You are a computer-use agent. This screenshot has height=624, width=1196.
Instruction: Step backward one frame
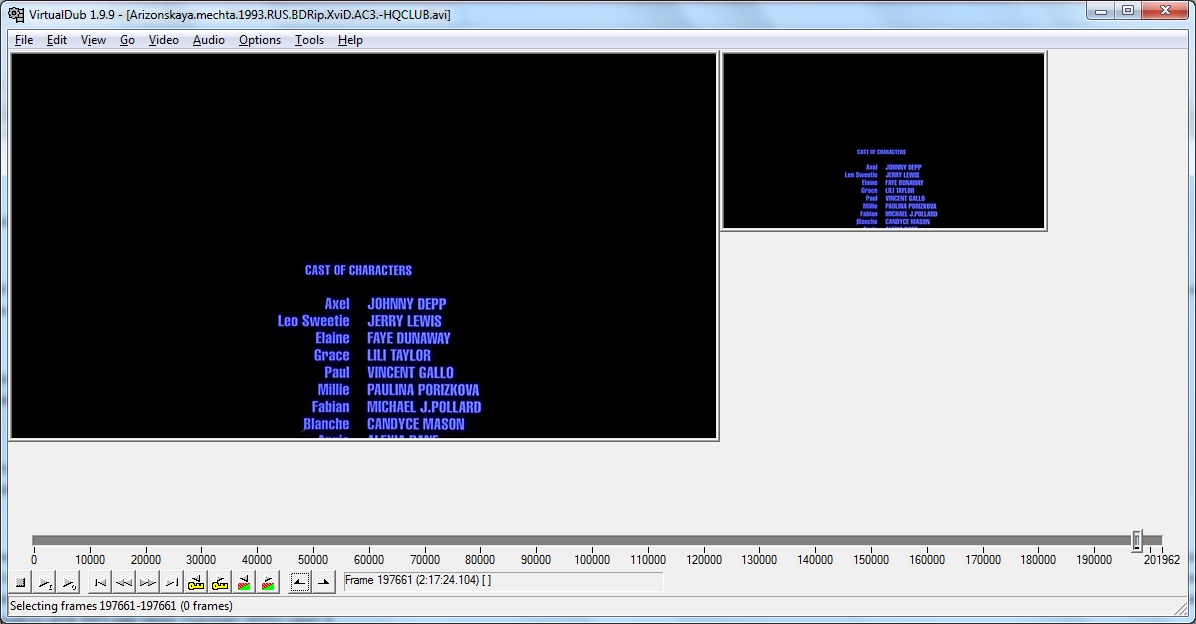coord(124,583)
